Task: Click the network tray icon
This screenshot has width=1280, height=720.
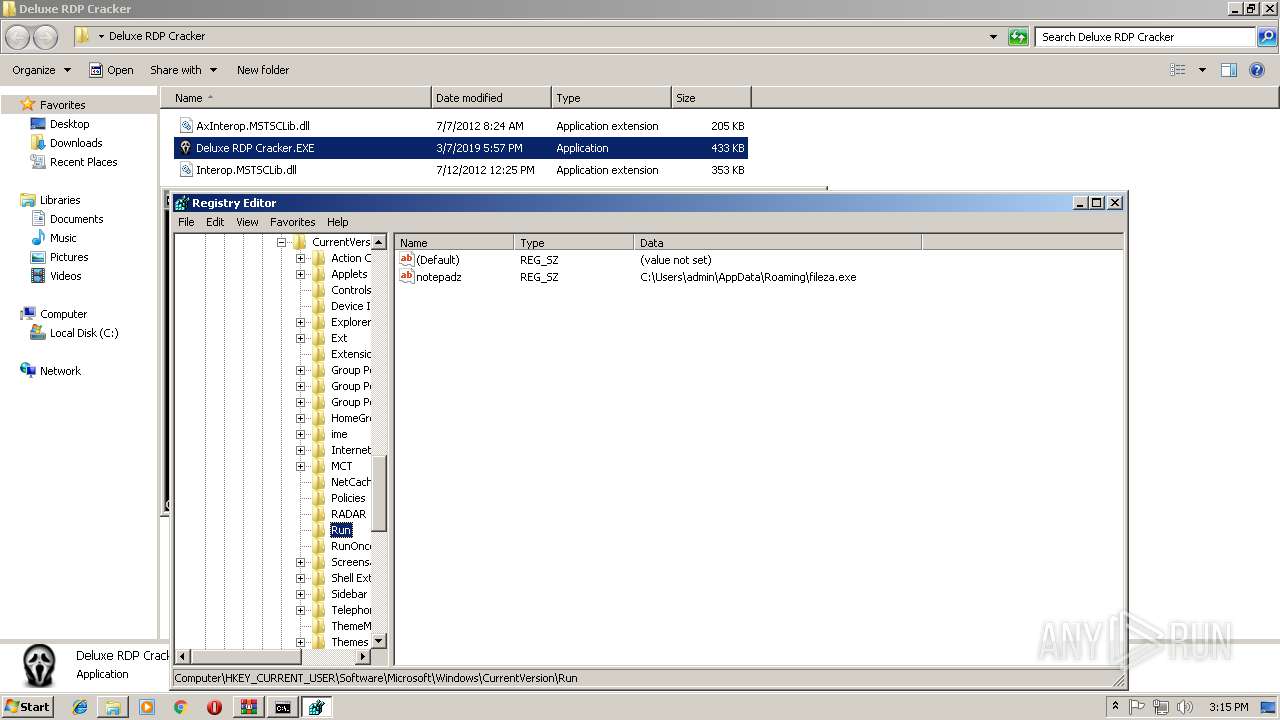Action: click(x=1160, y=707)
